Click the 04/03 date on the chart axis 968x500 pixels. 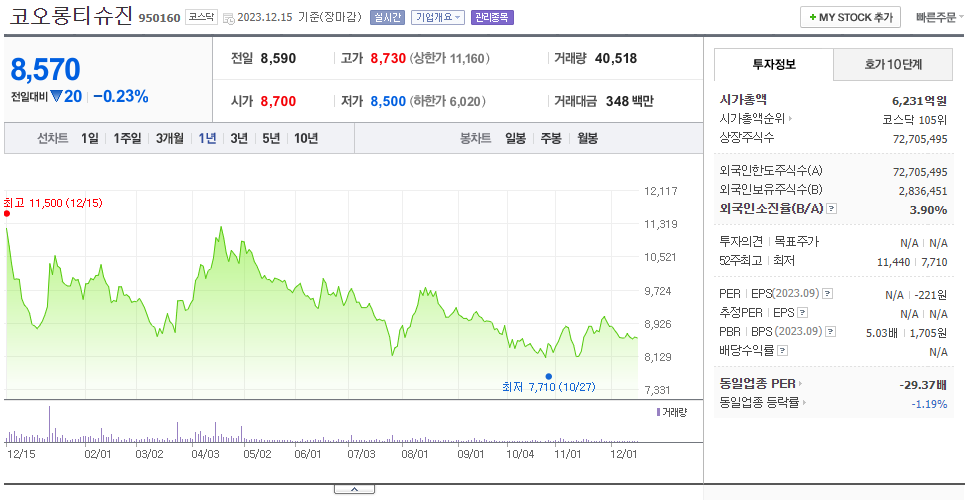point(206,454)
